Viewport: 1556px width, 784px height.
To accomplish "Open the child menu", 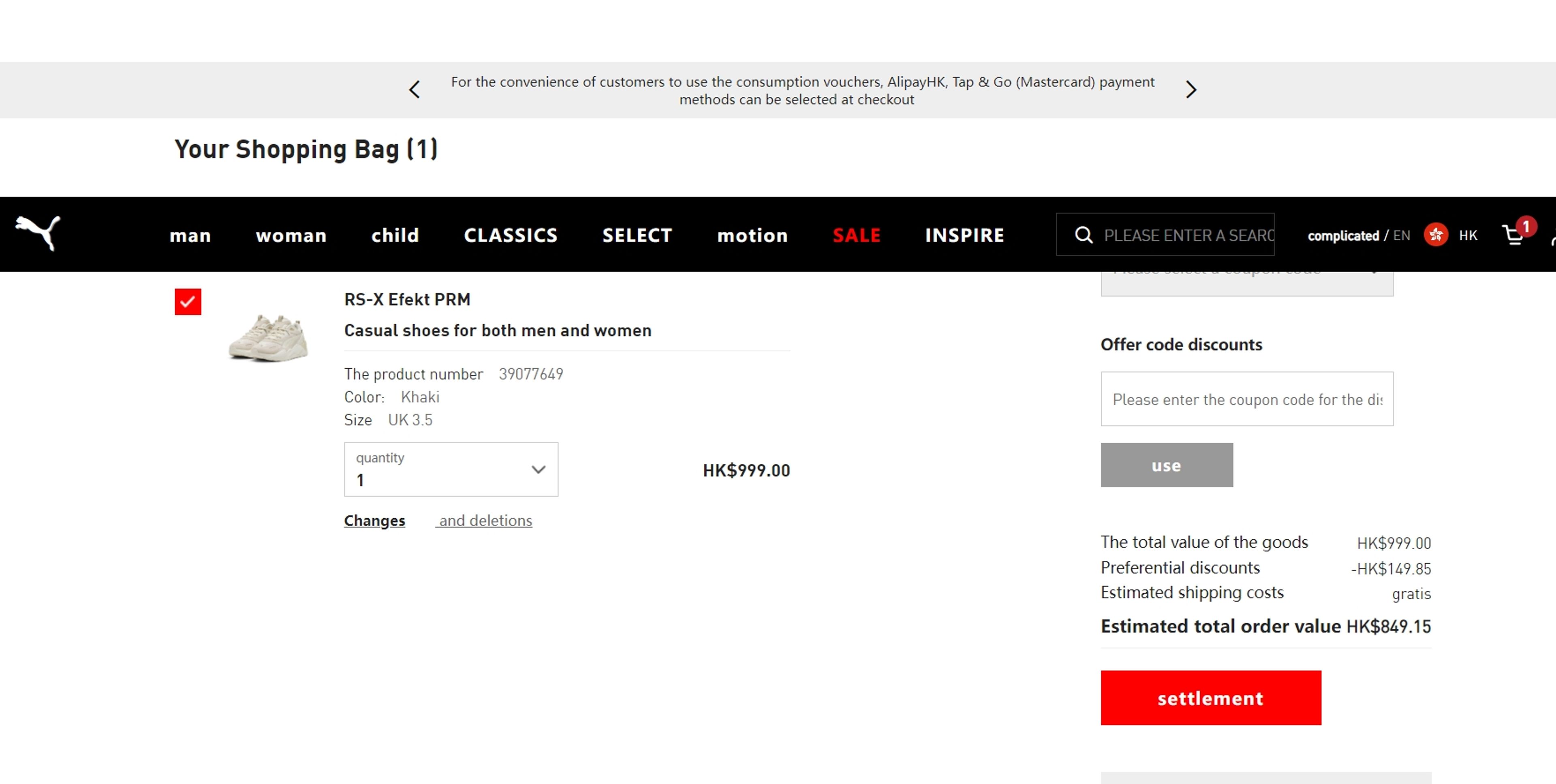I will point(395,235).
